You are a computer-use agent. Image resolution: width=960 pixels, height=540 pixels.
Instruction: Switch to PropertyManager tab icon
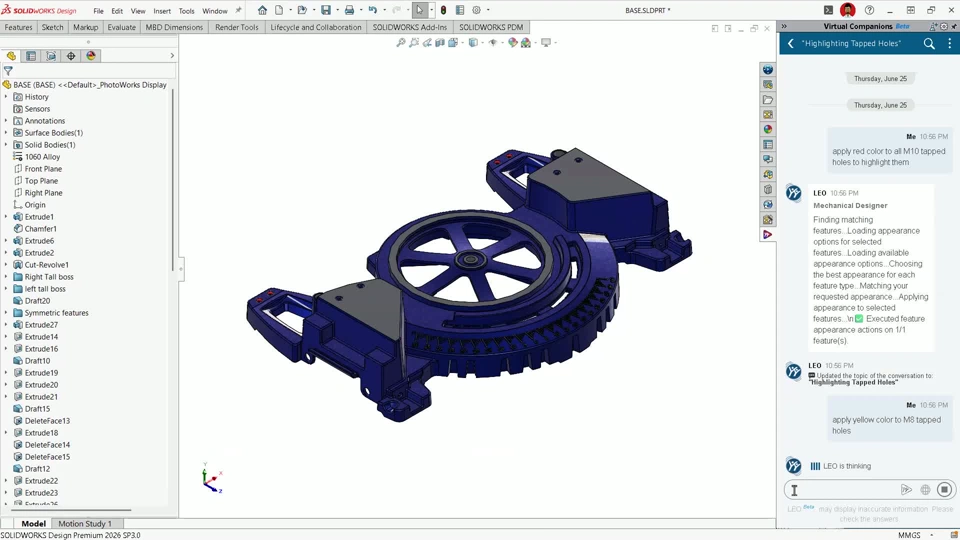coord(31,56)
